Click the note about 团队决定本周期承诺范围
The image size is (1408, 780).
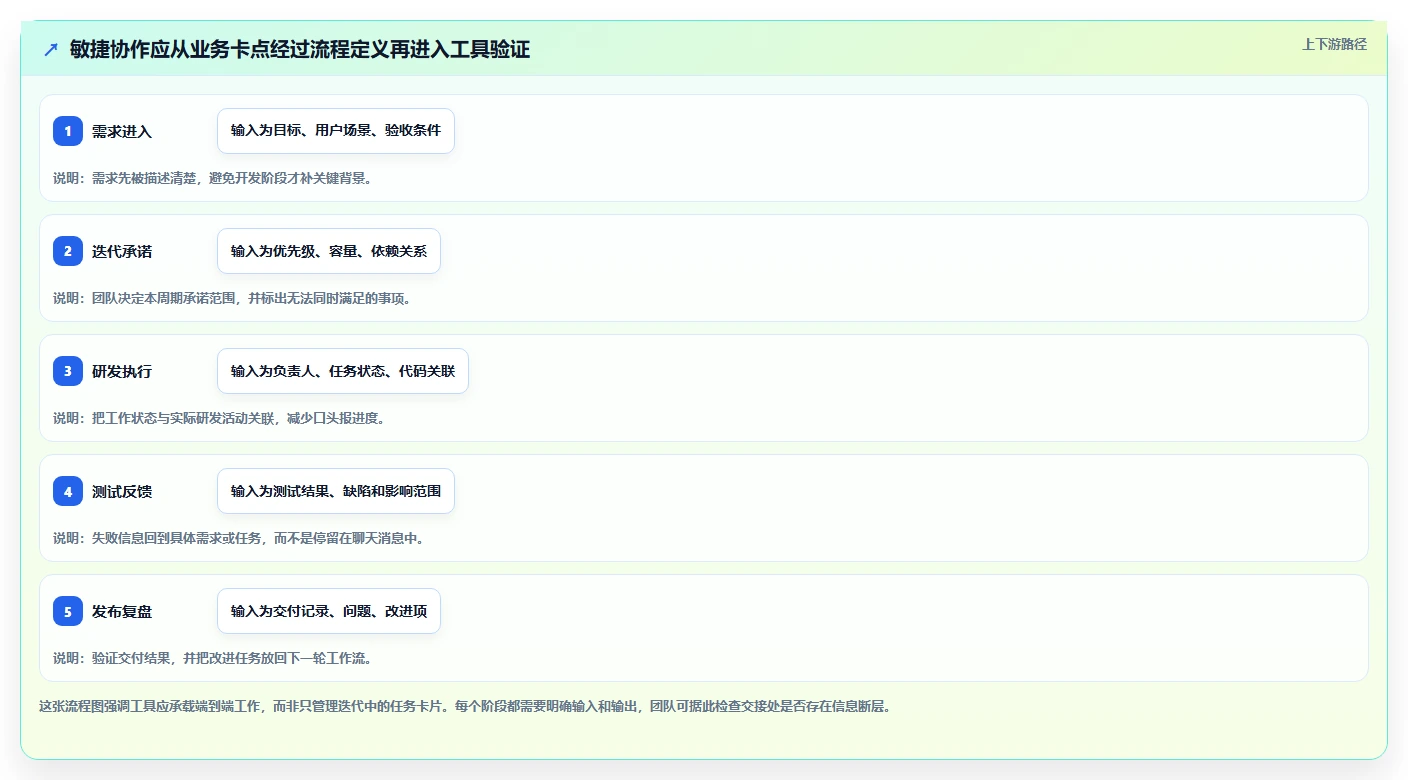pyautogui.click(x=233, y=298)
